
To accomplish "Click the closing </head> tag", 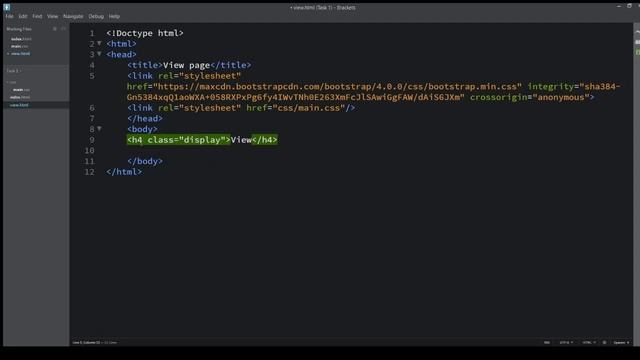I will pyautogui.click(x=144, y=118).
